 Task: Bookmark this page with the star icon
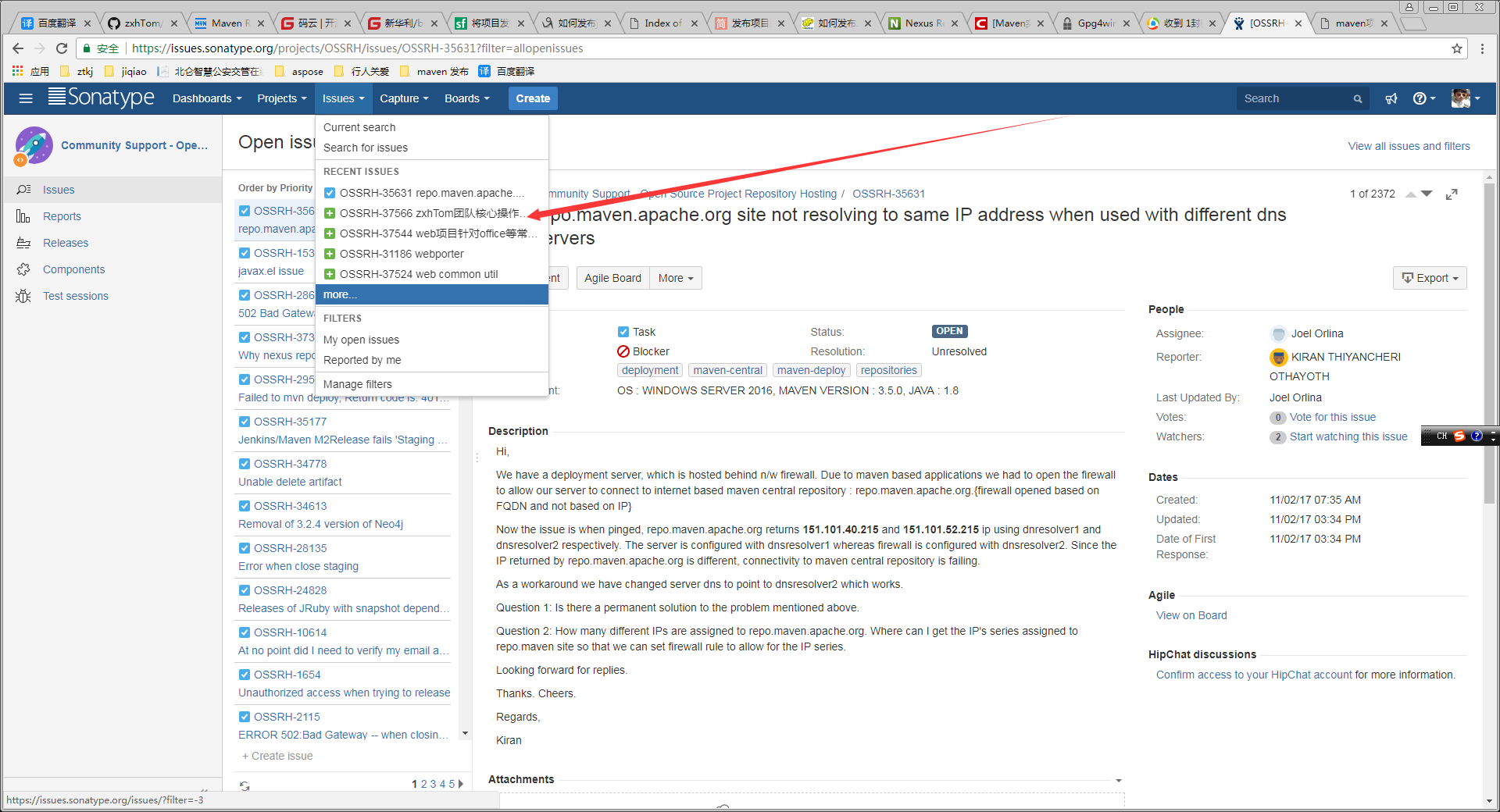(x=1457, y=48)
